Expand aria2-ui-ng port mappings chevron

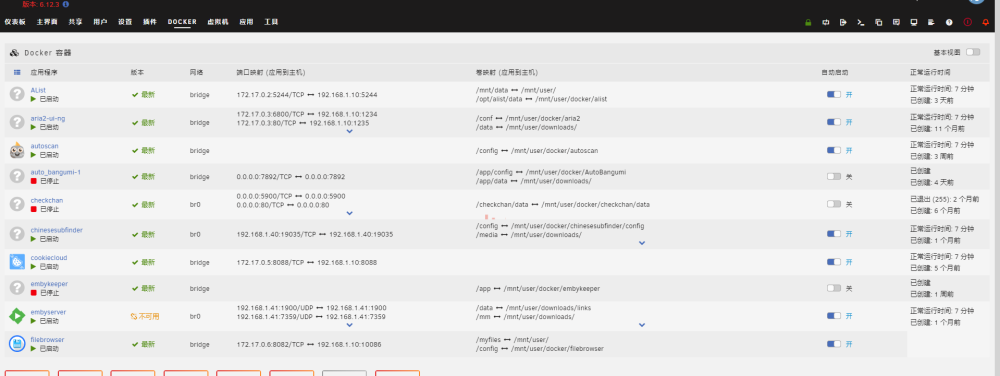349,131
